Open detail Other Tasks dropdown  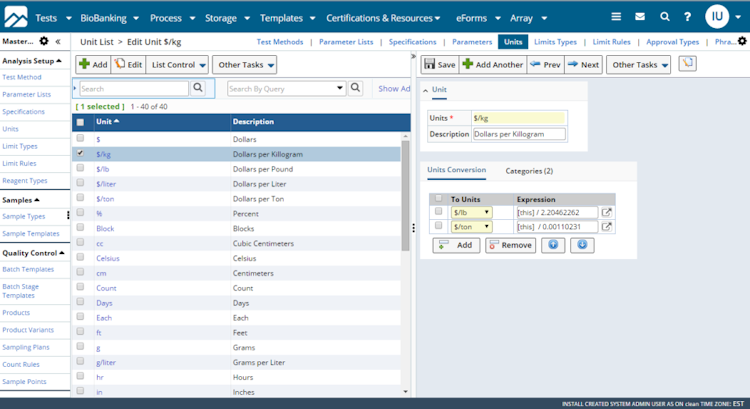(639, 65)
